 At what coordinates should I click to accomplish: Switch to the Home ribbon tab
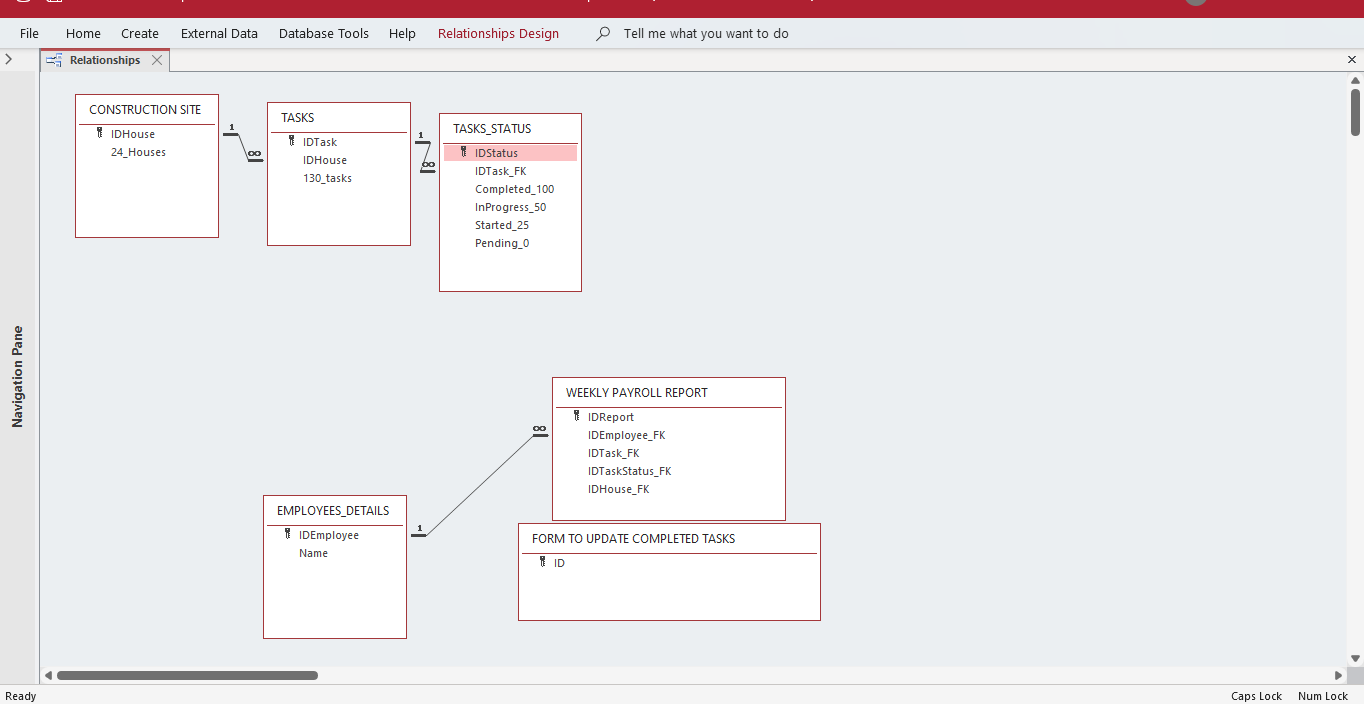pyautogui.click(x=83, y=33)
